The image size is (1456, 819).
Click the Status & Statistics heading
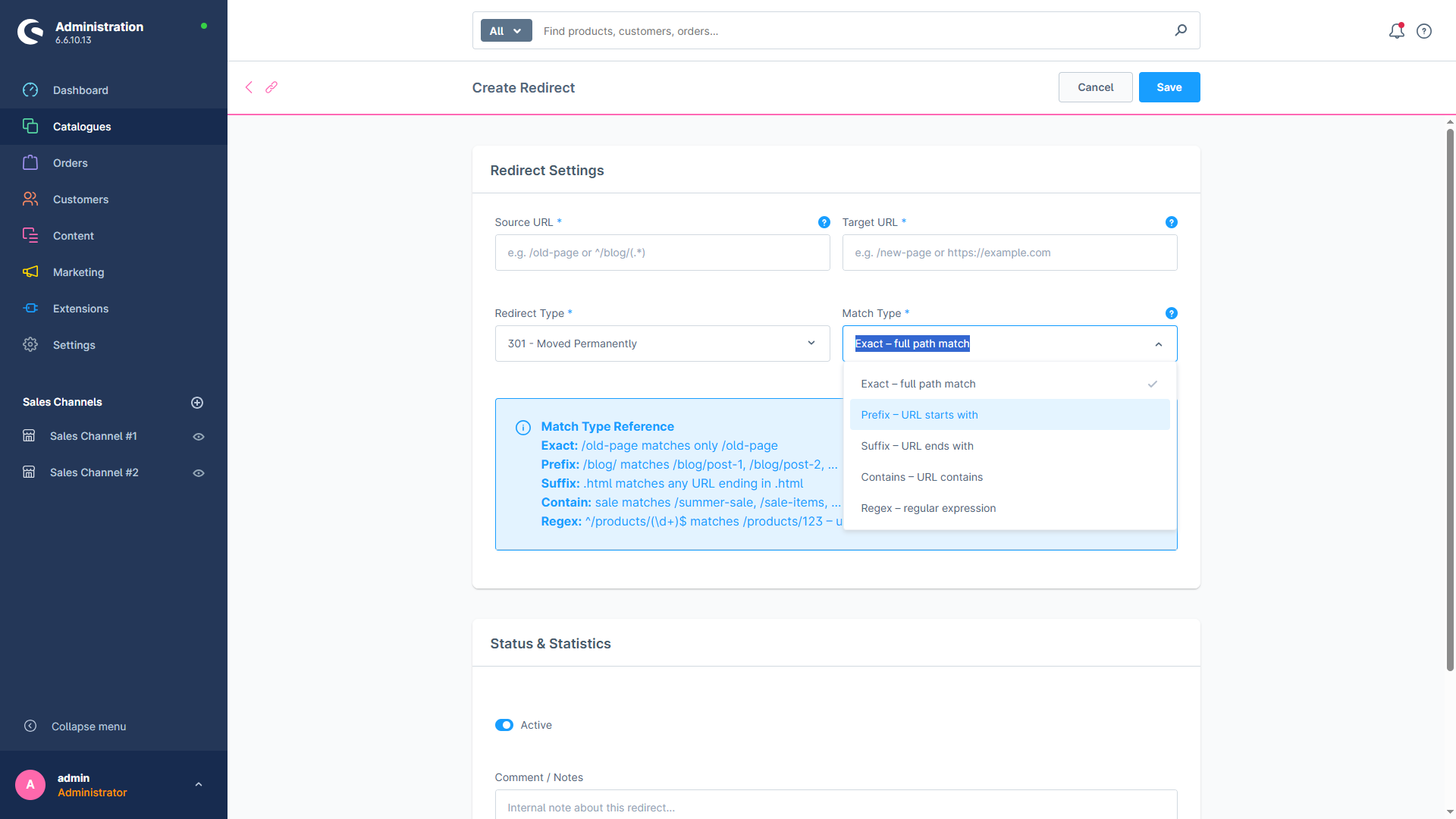coord(550,644)
